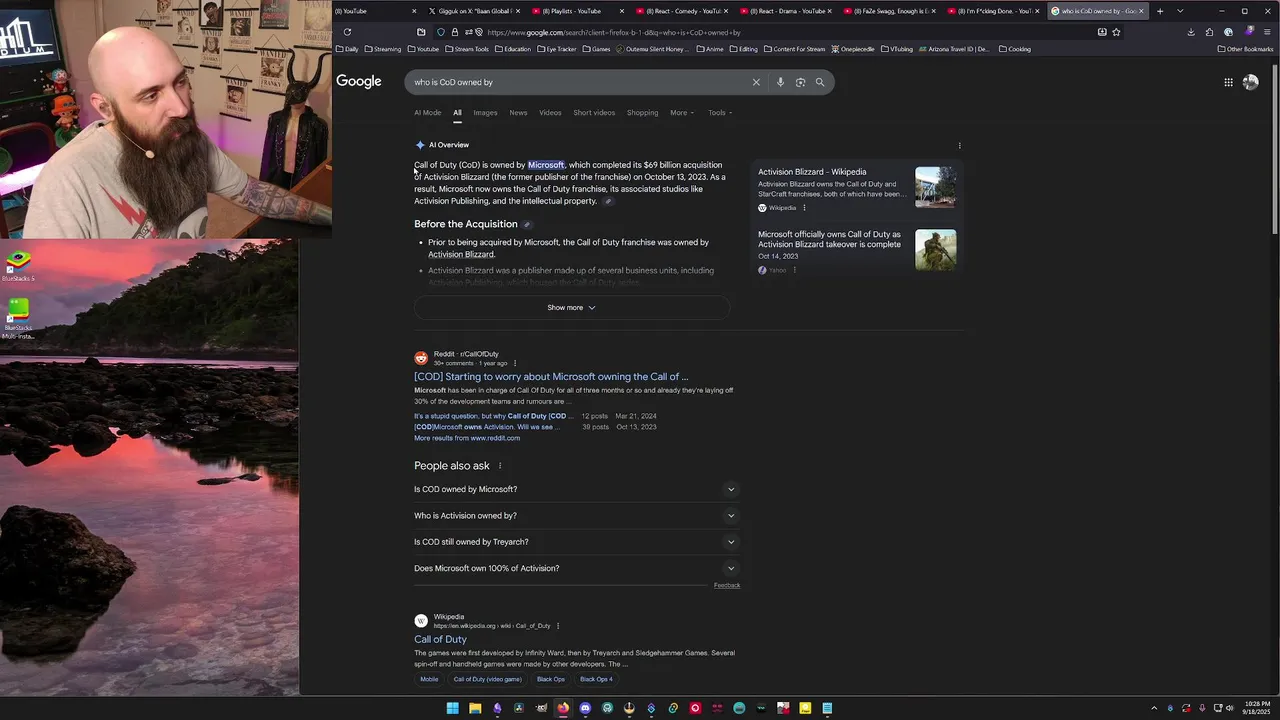
Task: Open the Cooking bookmarks folder
Action: pyautogui.click(x=1015, y=49)
